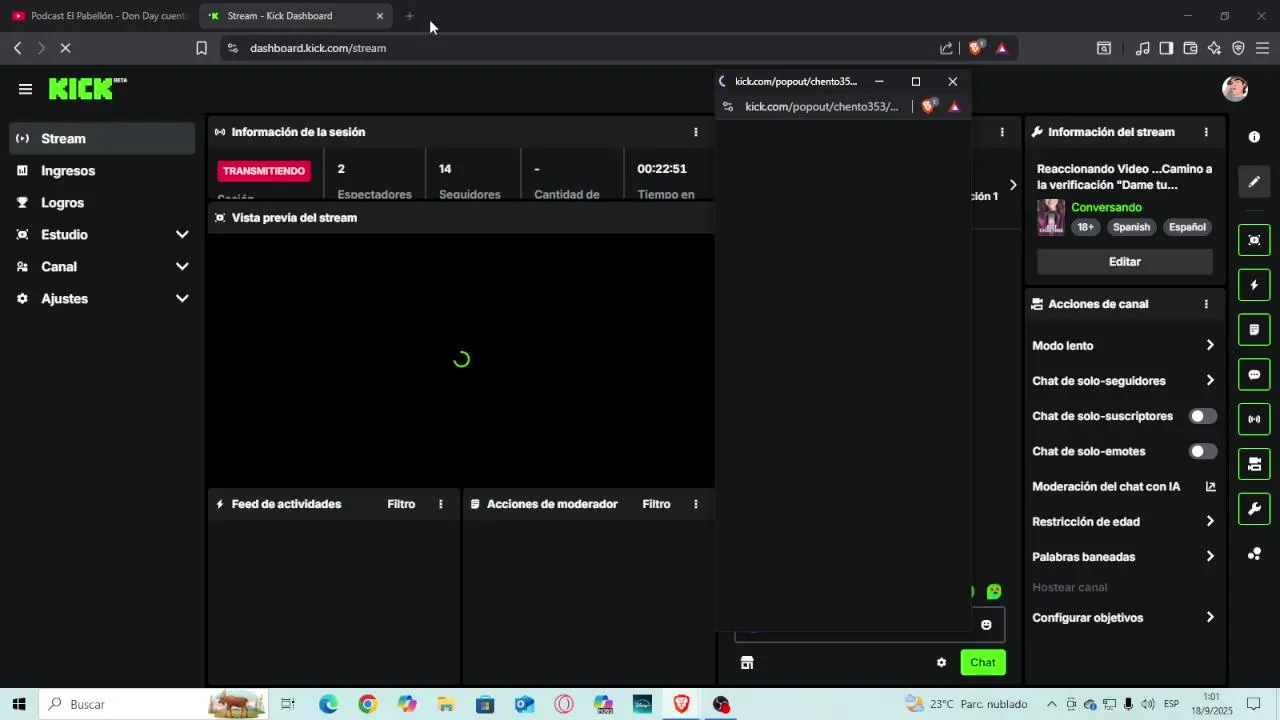Open the info icon in right sidebar
This screenshot has width=1280, height=720.
[1254, 137]
